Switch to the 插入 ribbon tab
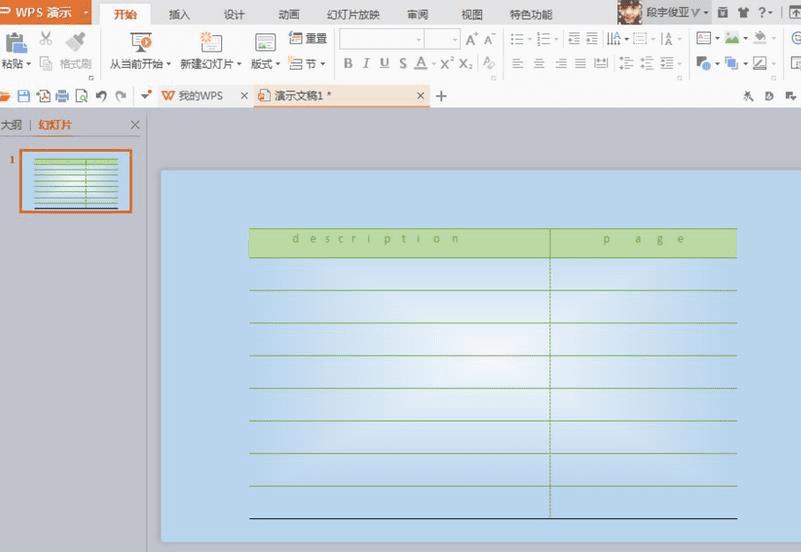Viewport: 801px width, 552px height. (x=179, y=15)
